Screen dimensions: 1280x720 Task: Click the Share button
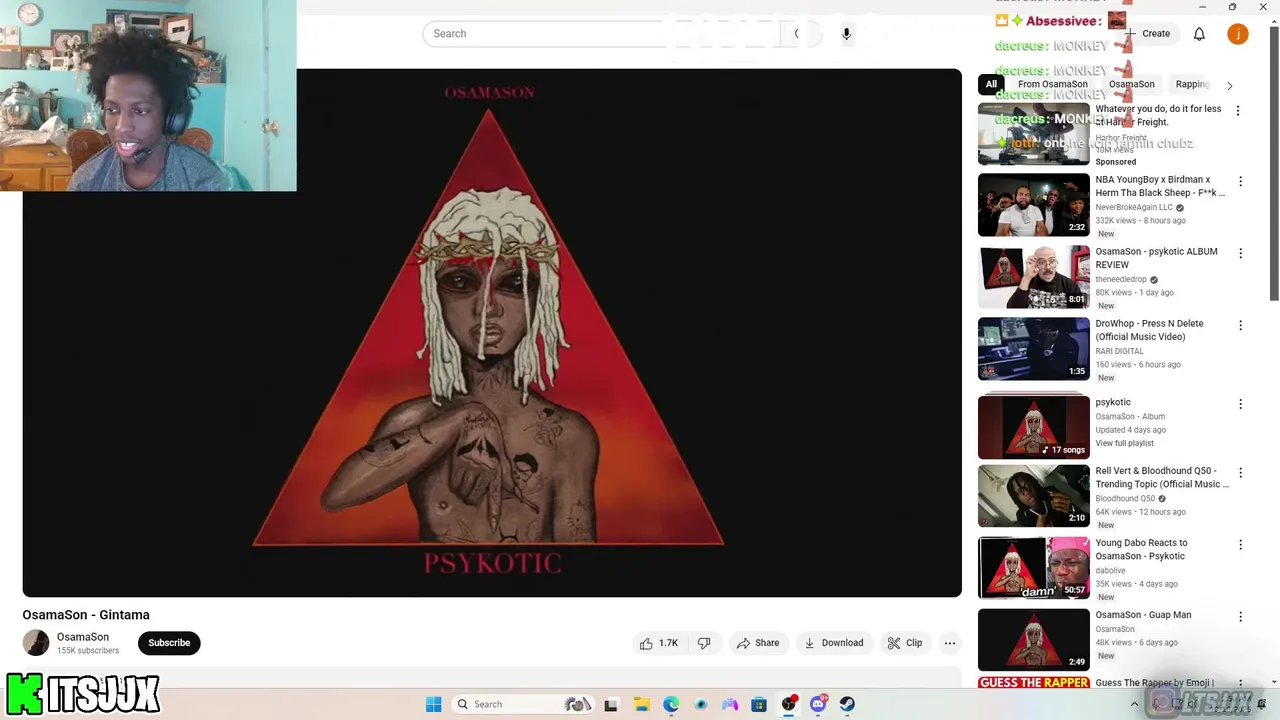[x=758, y=643]
